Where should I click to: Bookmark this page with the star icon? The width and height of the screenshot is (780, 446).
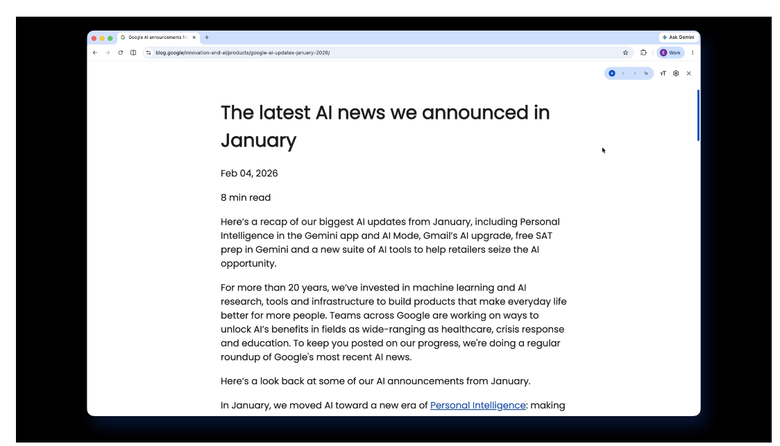pyautogui.click(x=625, y=53)
